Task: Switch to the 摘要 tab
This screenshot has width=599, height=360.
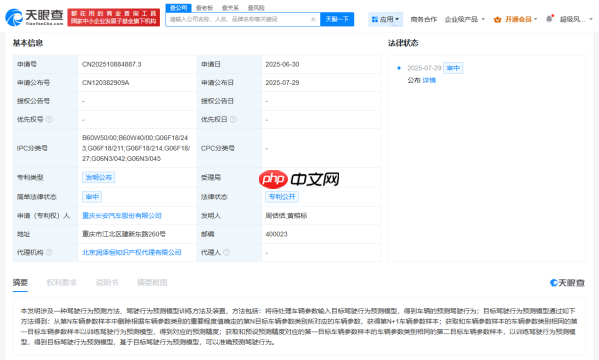Action: point(20,282)
